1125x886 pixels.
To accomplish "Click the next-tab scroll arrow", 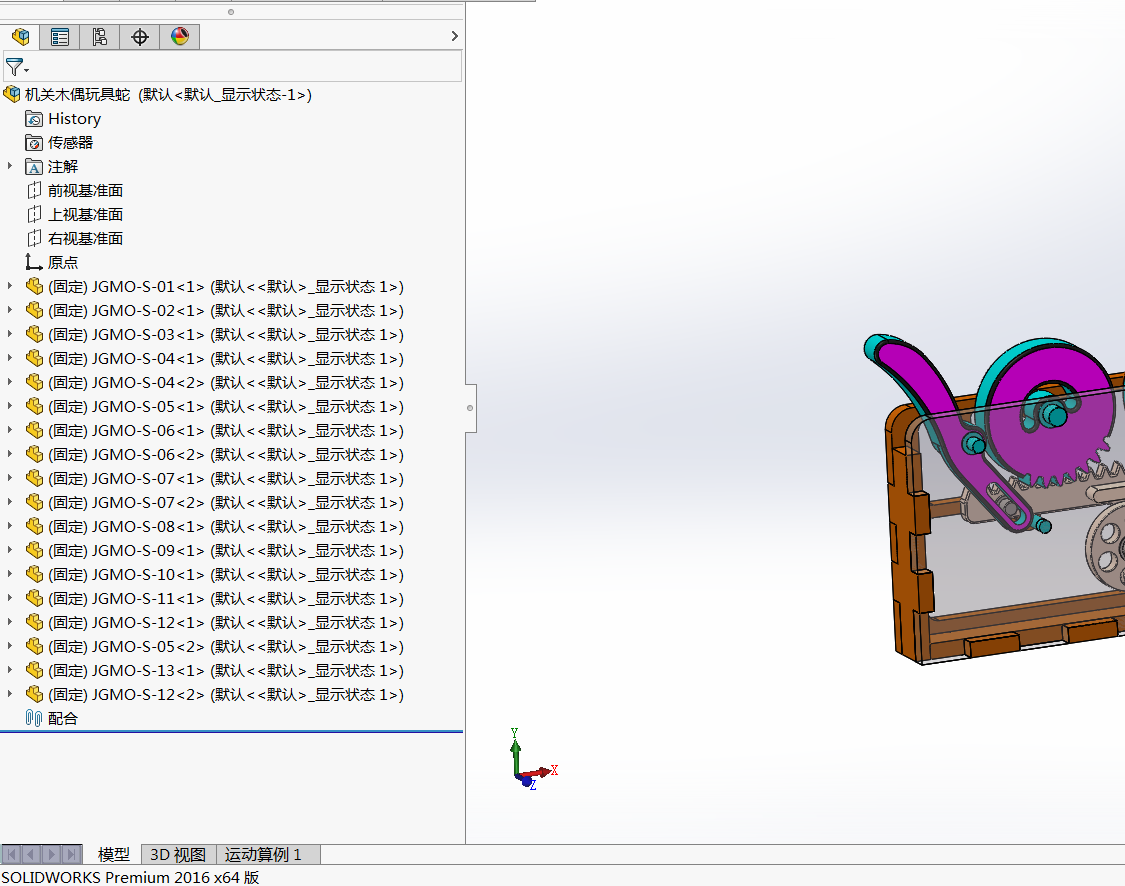I will pos(51,854).
